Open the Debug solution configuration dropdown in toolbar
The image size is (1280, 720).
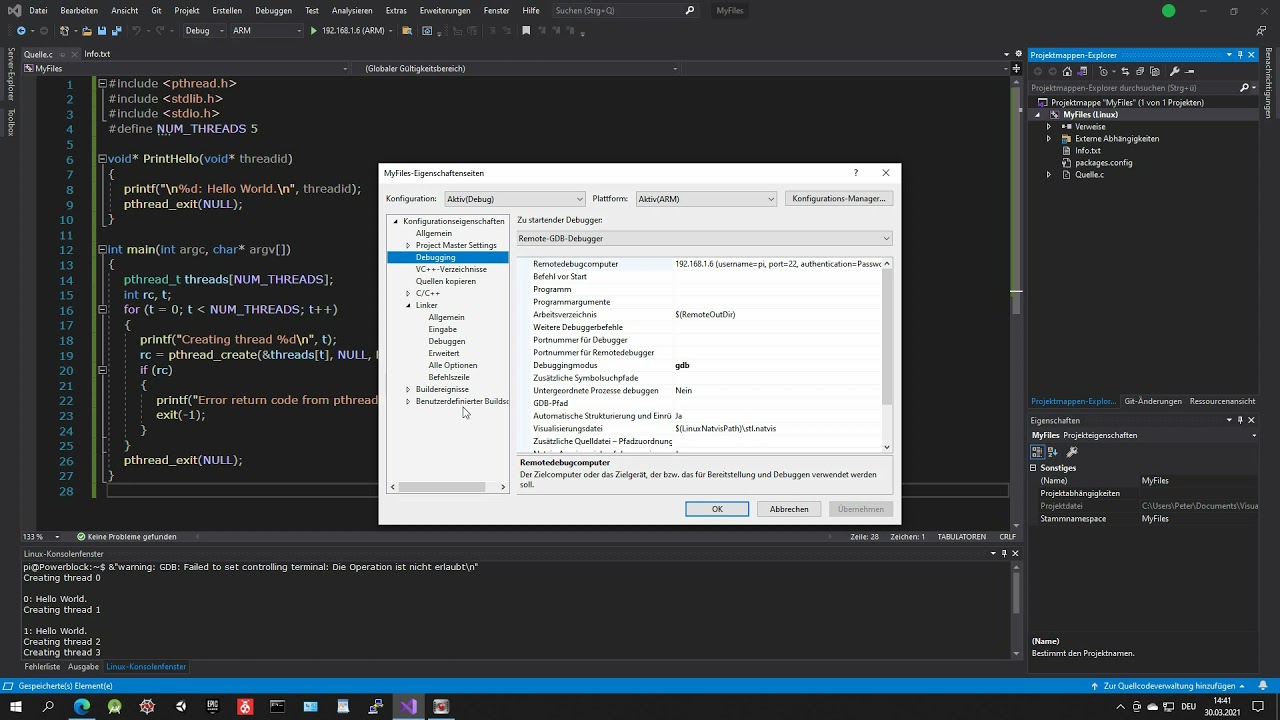[203, 30]
